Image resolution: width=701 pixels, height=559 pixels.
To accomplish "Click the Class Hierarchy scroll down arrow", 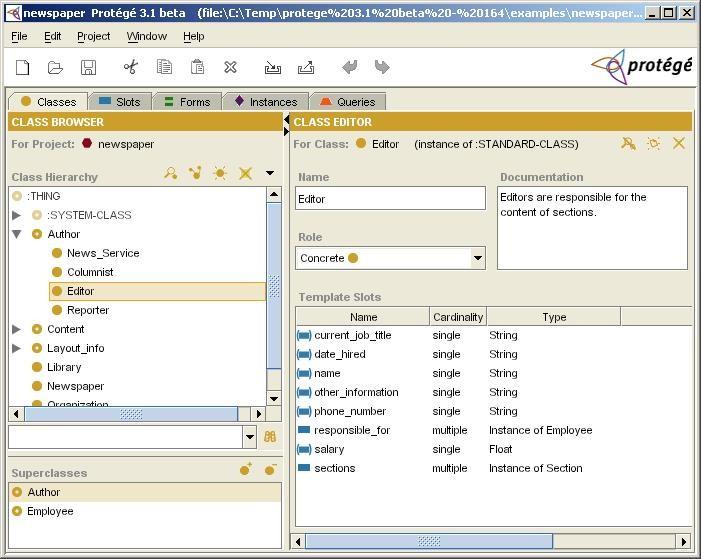I will coord(274,398).
